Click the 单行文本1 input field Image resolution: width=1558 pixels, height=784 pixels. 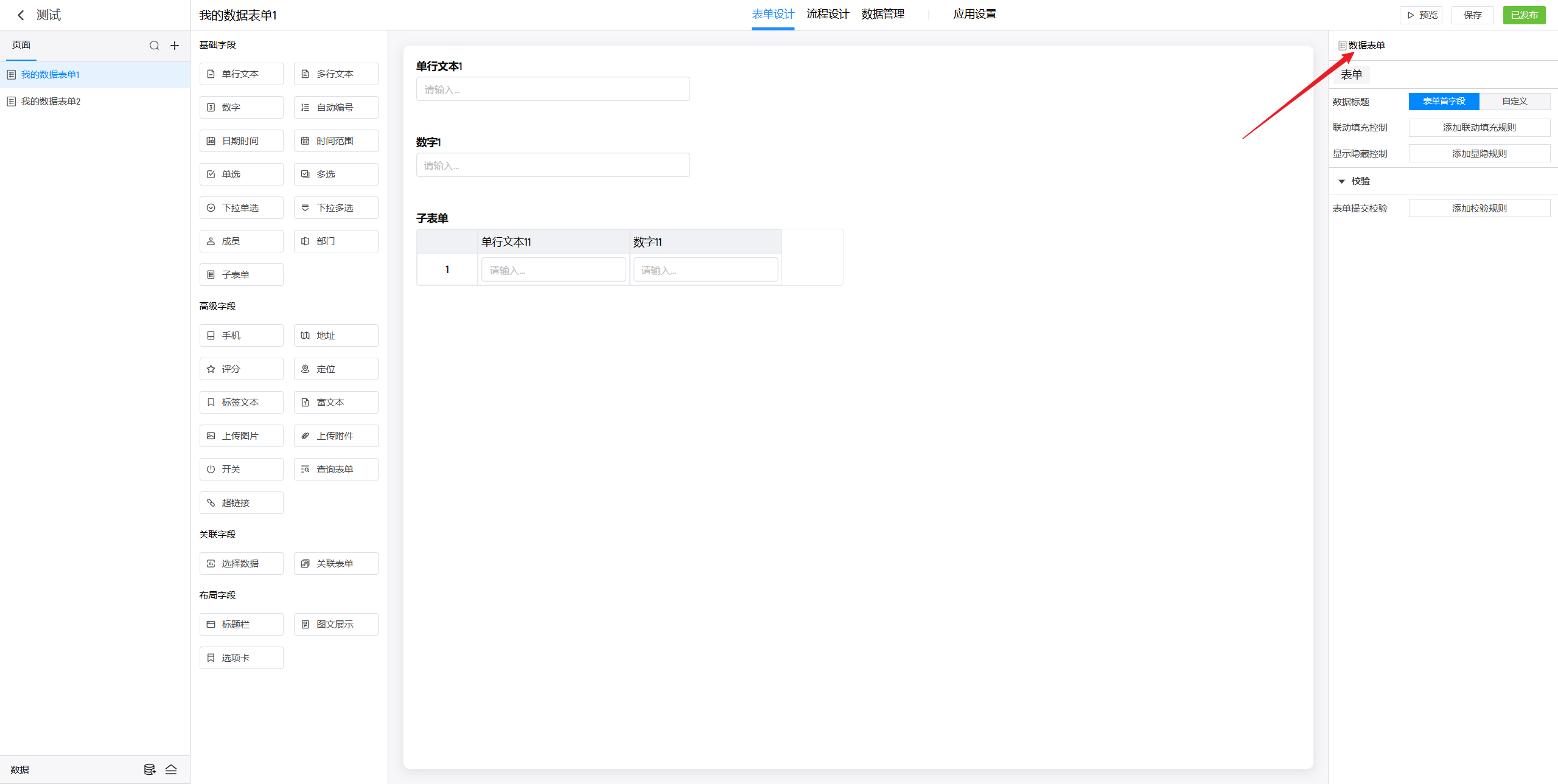click(553, 89)
